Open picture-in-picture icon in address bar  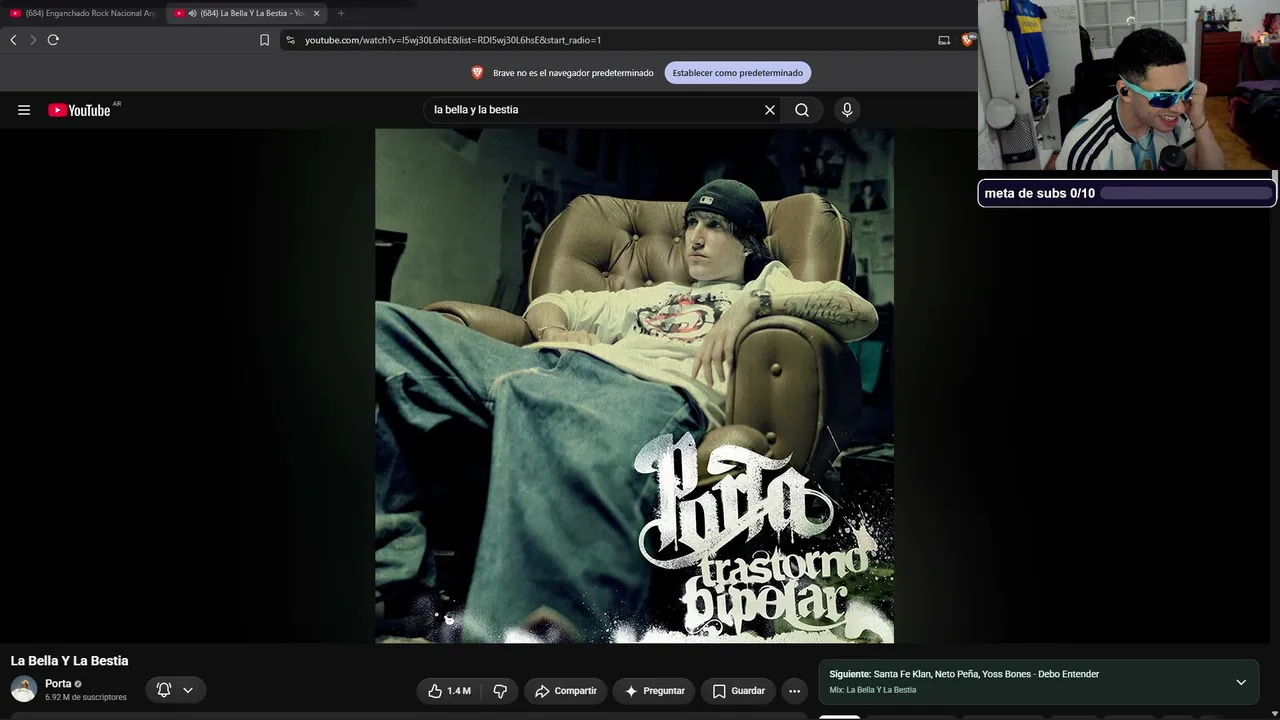(x=944, y=40)
